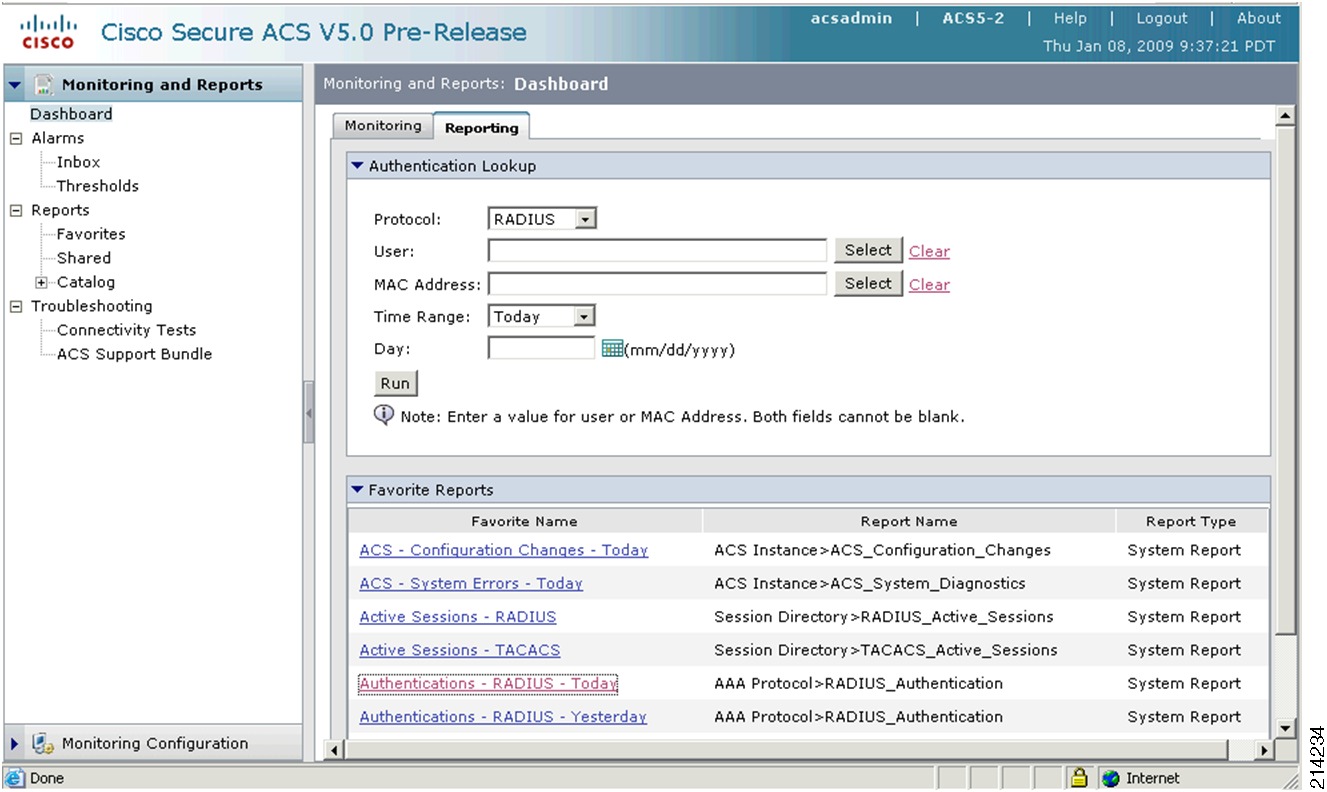Expand the Catalog tree node

pyautogui.click(x=41, y=282)
